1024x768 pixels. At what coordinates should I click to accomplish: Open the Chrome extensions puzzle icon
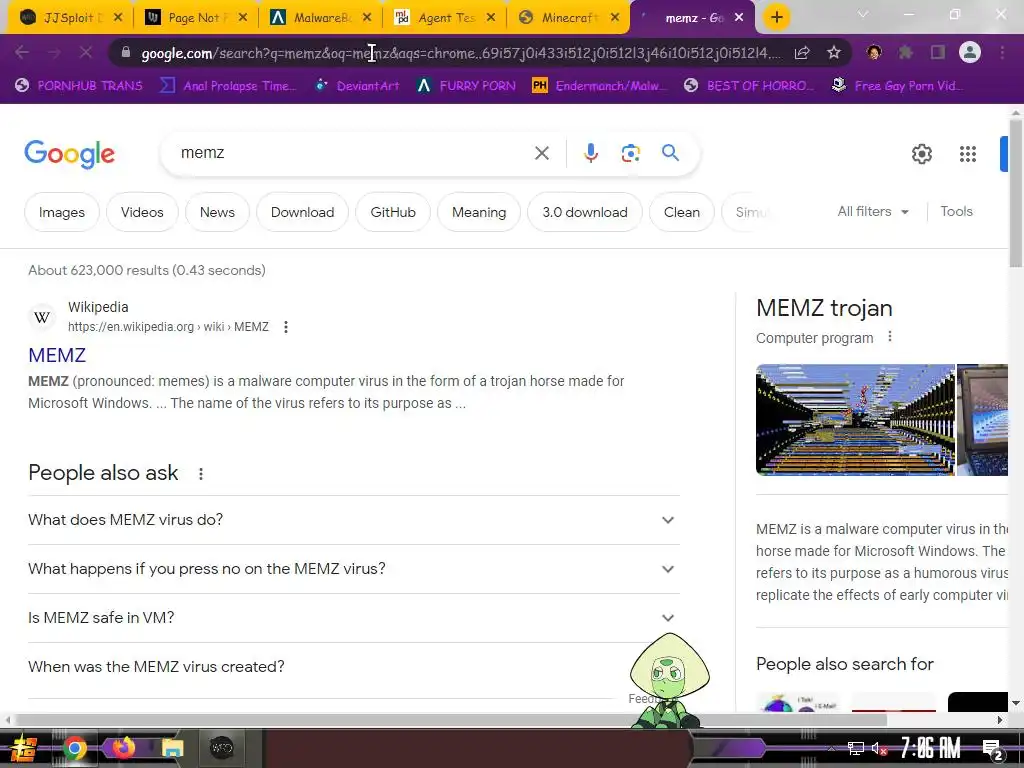click(905, 52)
